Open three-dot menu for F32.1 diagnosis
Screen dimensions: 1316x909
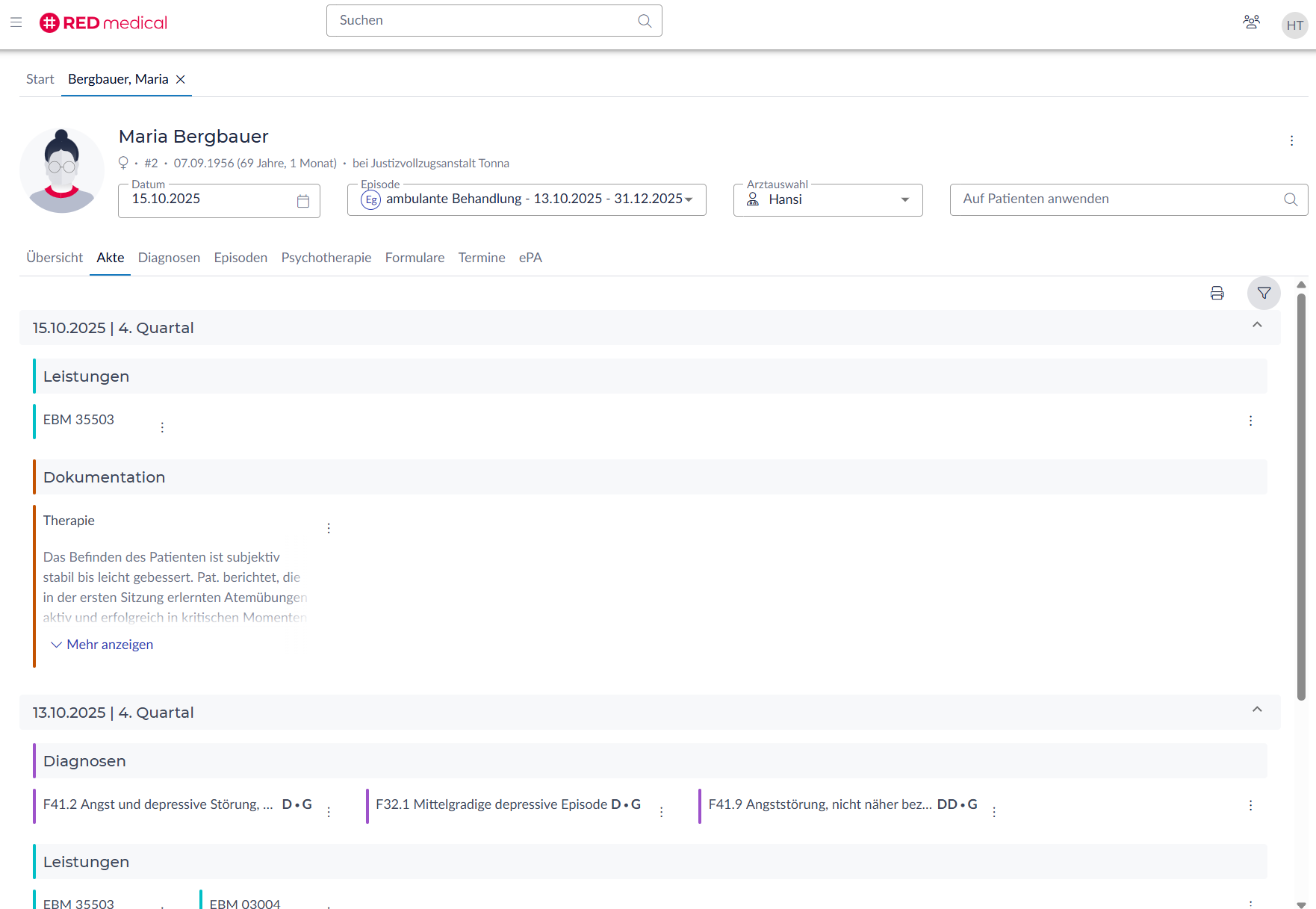click(661, 812)
